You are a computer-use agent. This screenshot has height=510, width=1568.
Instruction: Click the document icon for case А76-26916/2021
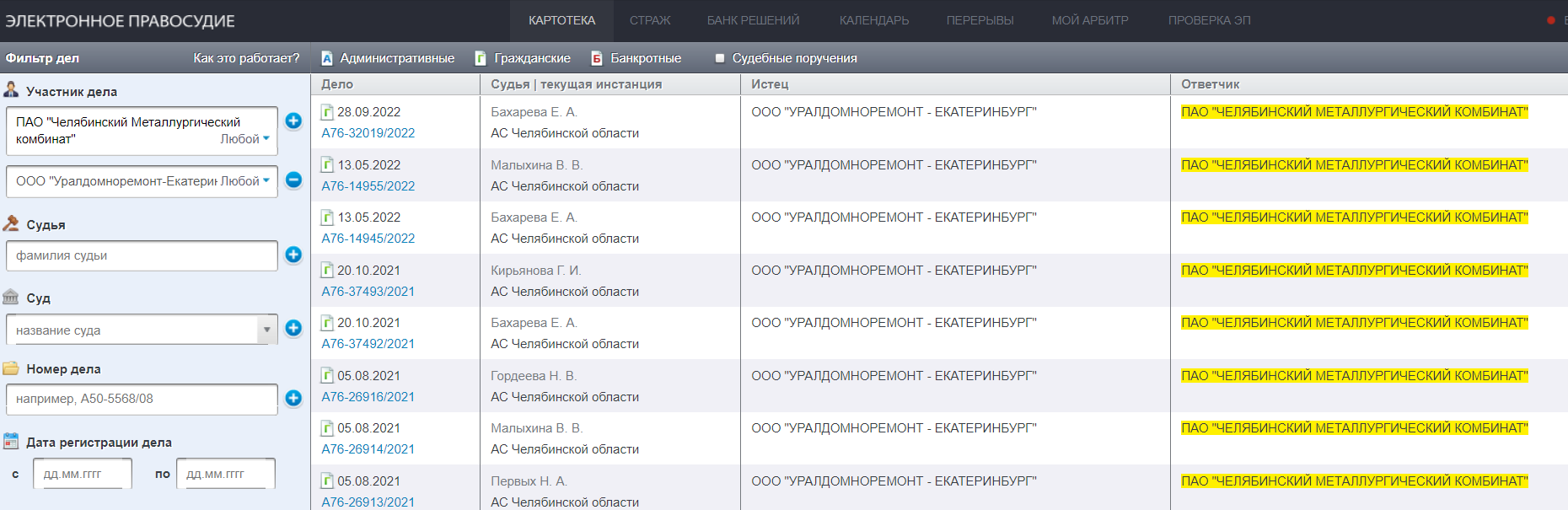click(327, 376)
